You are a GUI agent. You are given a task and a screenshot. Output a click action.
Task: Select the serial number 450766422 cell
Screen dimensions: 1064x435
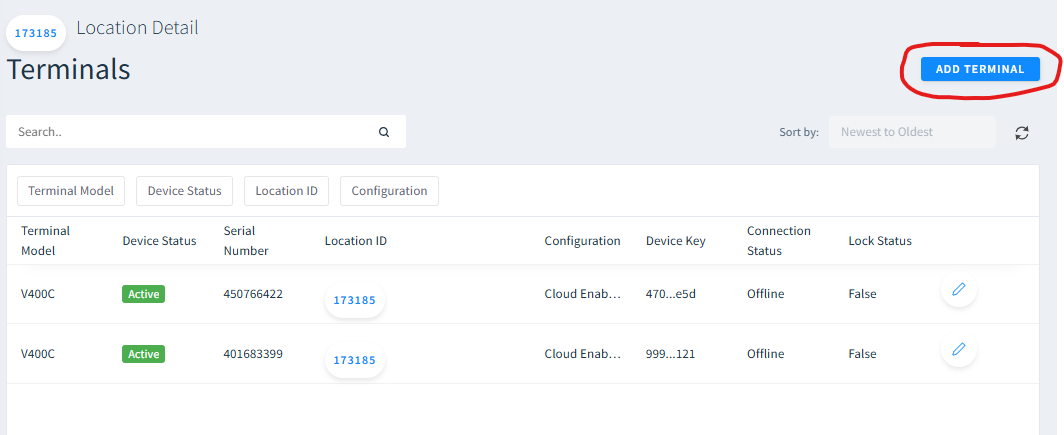coord(253,294)
